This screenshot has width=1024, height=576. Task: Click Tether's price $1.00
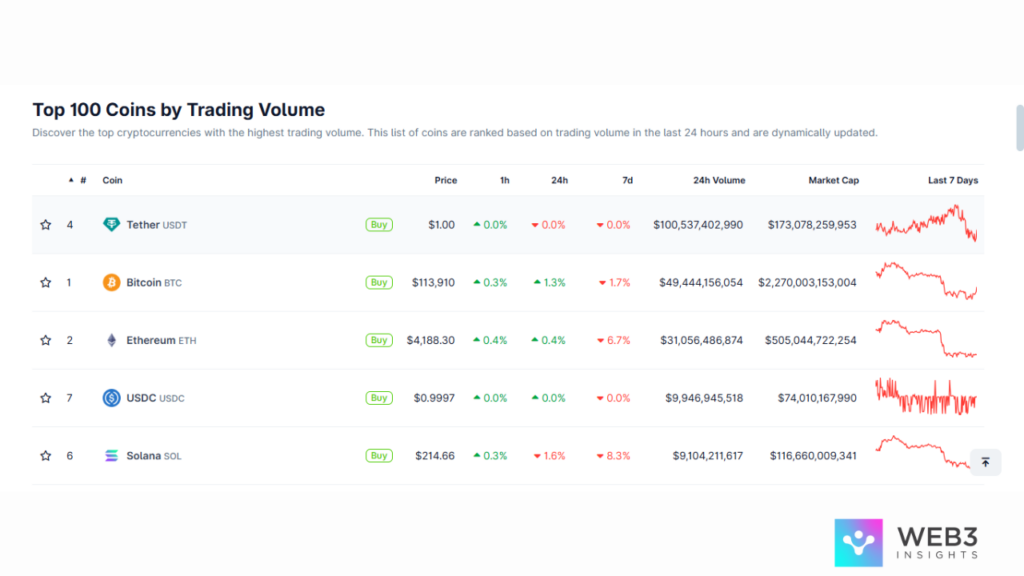tap(441, 225)
